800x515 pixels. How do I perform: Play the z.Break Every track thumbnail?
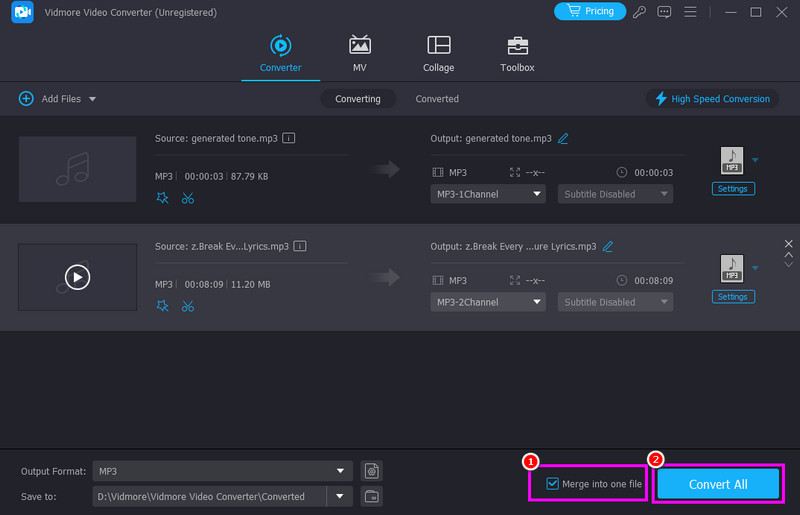[x=77, y=277]
